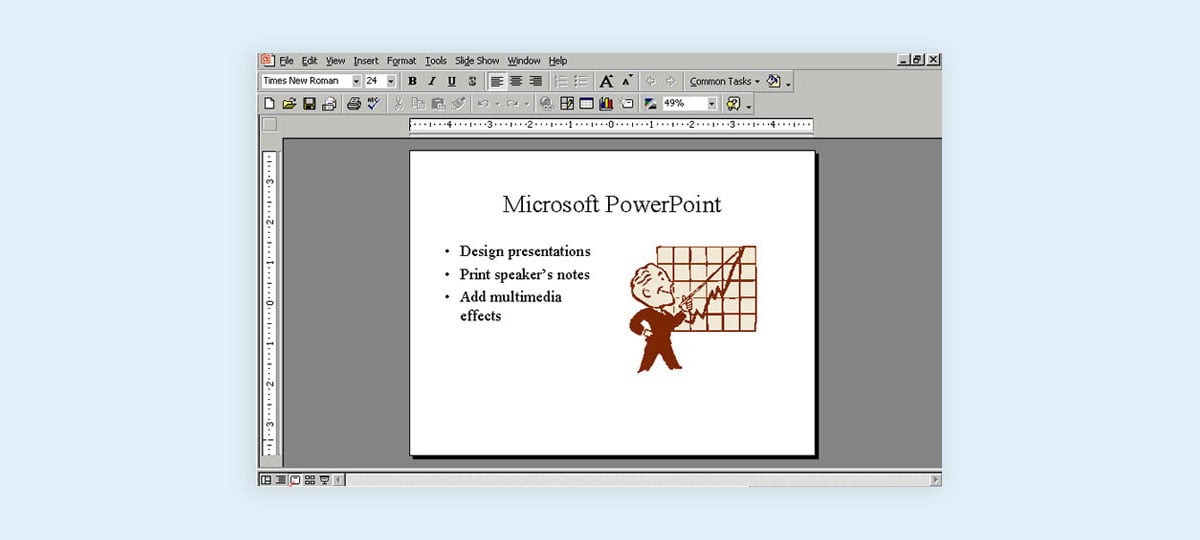Toggle Numbering list button
1200x540 pixels.
click(x=561, y=81)
